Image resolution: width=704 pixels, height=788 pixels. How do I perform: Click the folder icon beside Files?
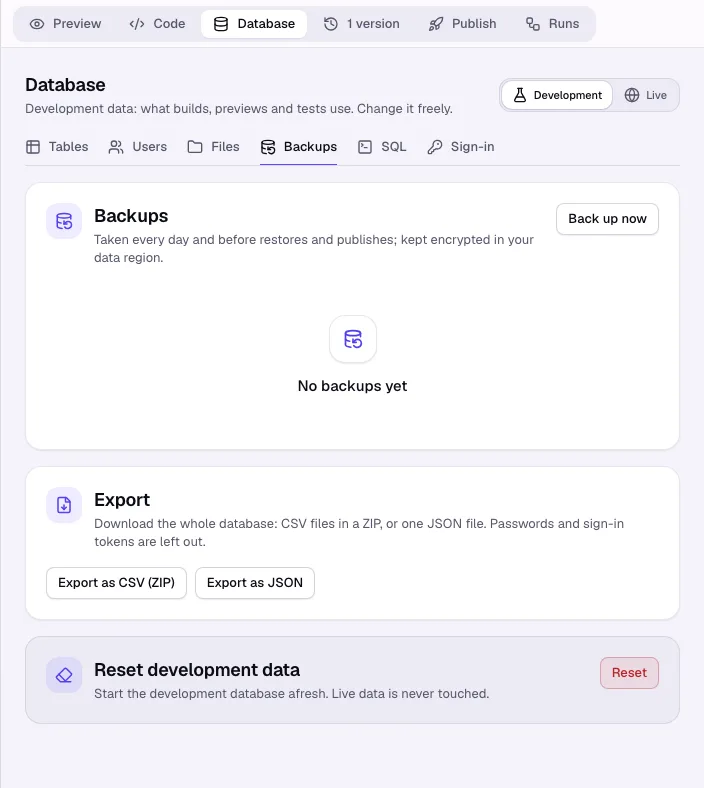pos(195,147)
